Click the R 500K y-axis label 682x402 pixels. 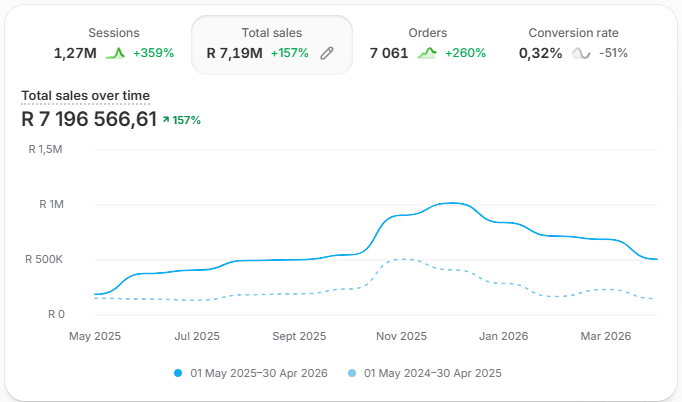pyautogui.click(x=44, y=260)
